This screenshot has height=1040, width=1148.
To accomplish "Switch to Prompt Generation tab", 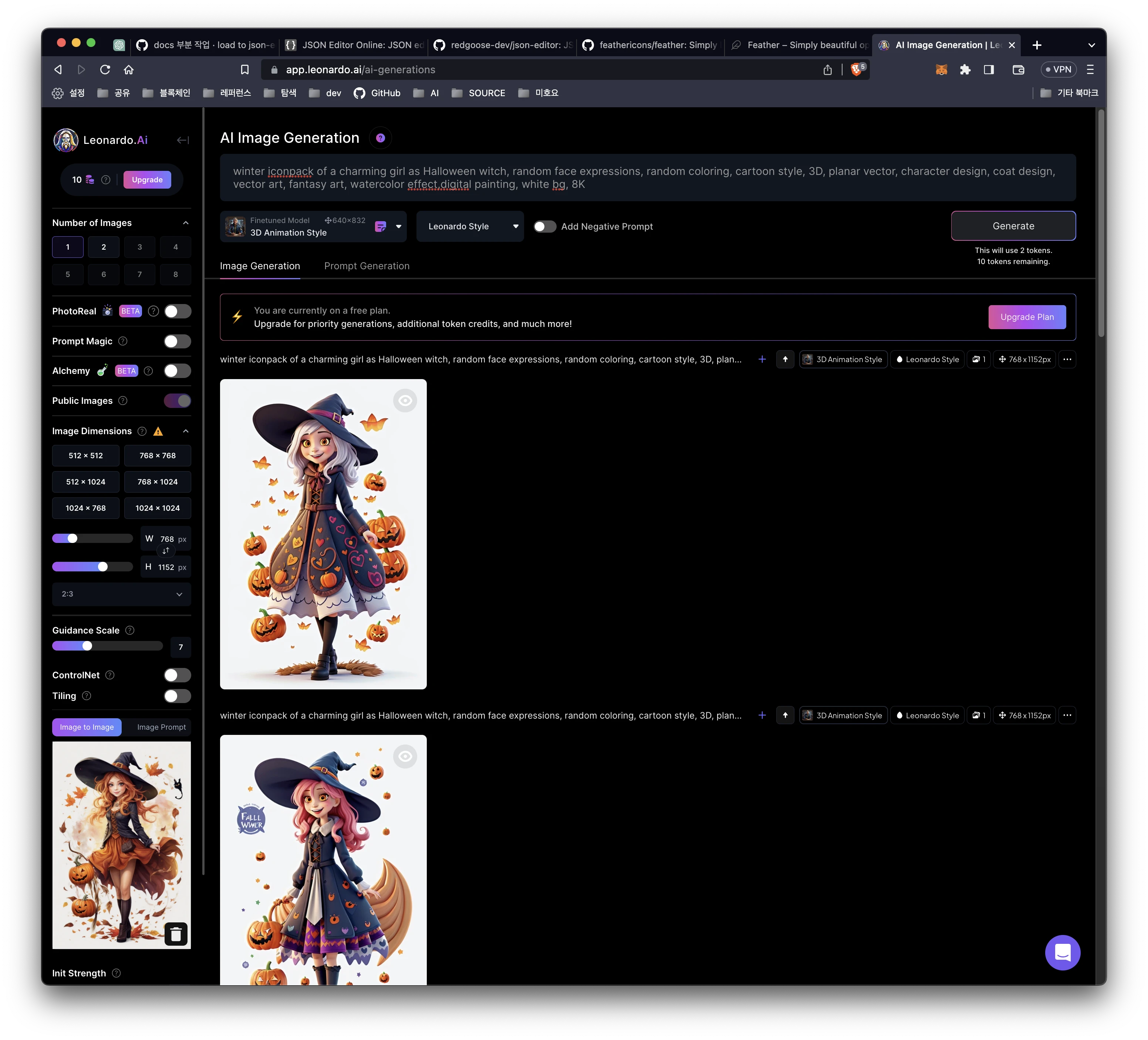I will click(367, 266).
